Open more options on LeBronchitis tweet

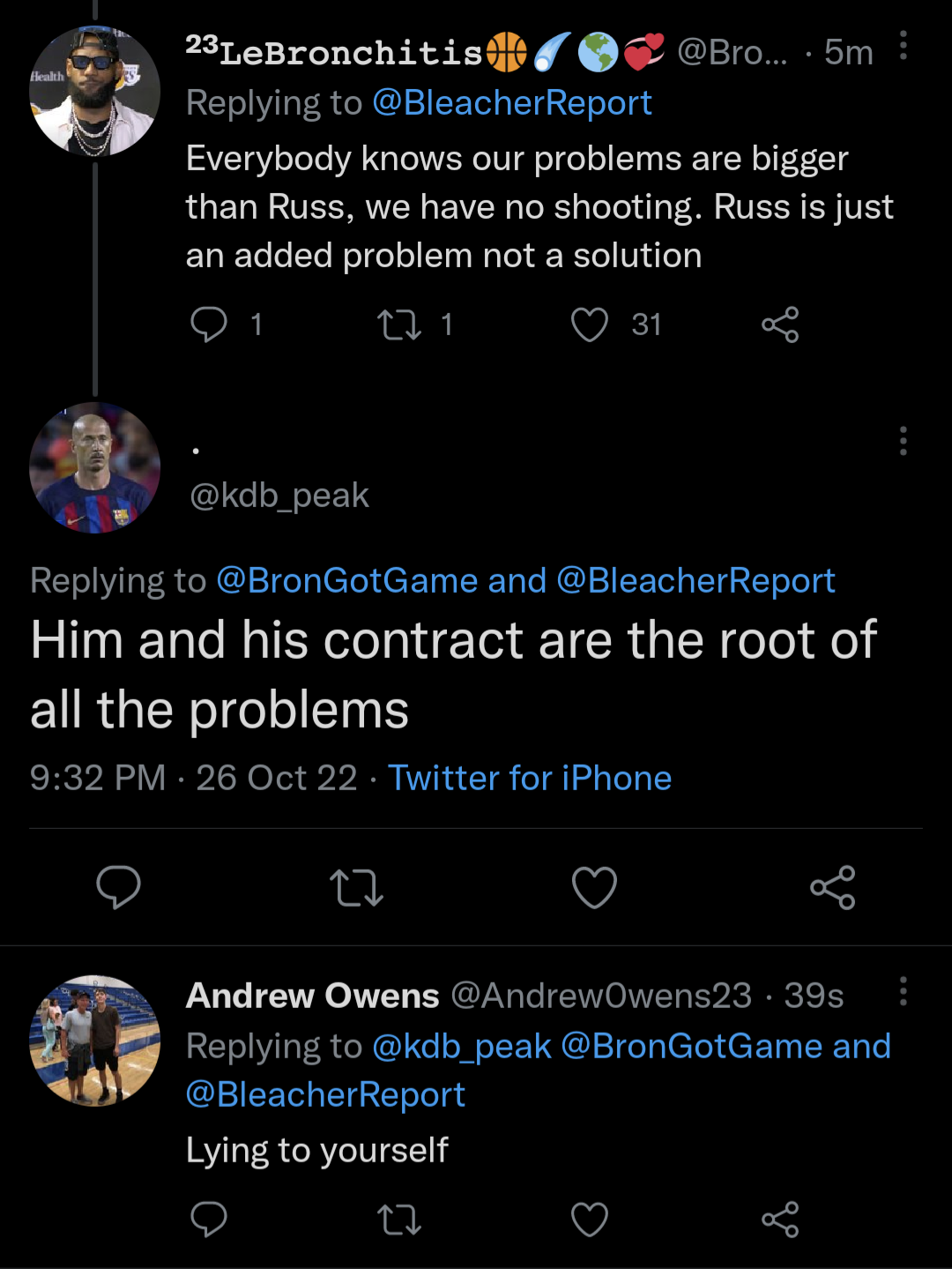click(x=904, y=46)
